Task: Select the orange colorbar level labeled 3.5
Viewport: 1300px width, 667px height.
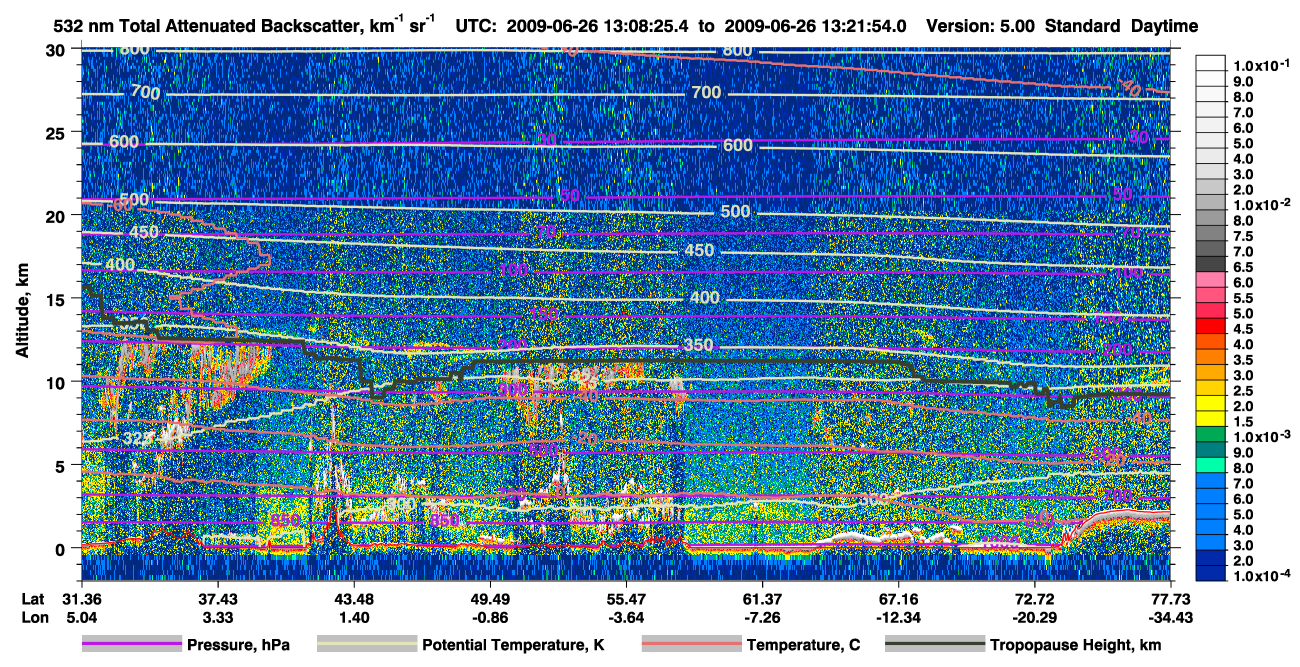Action: tap(1211, 357)
